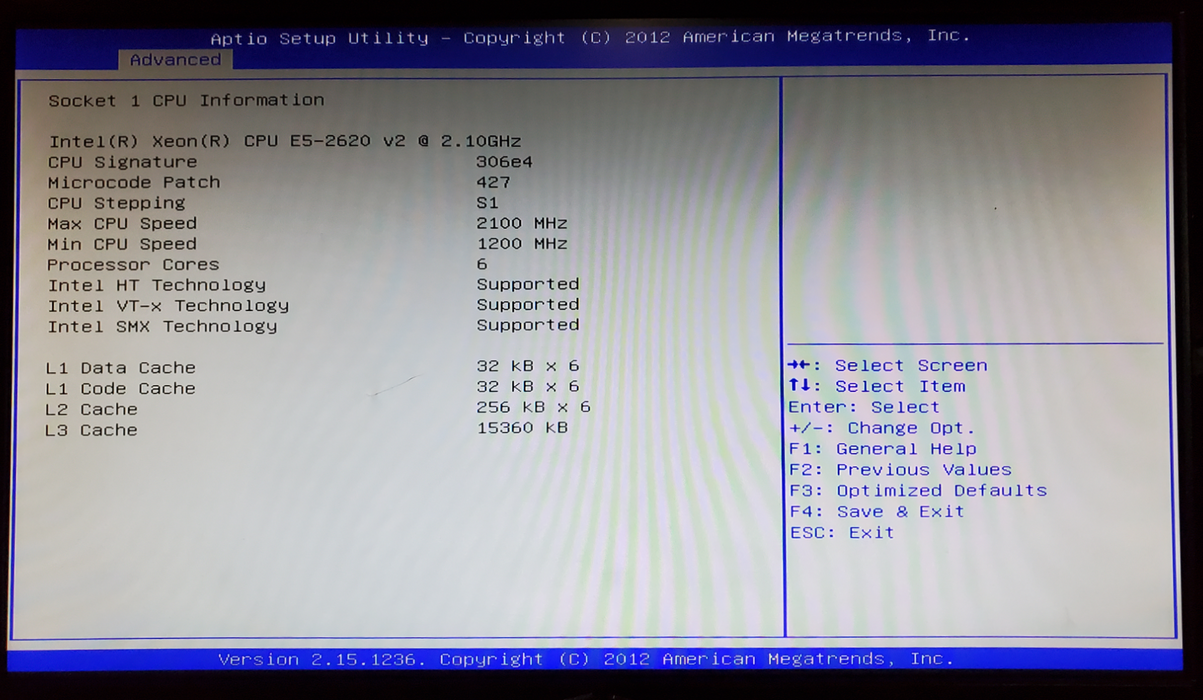This screenshot has width=1203, height=700.
Task: Click the Socket 1 CPU Information heading
Action: tap(186, 100)
